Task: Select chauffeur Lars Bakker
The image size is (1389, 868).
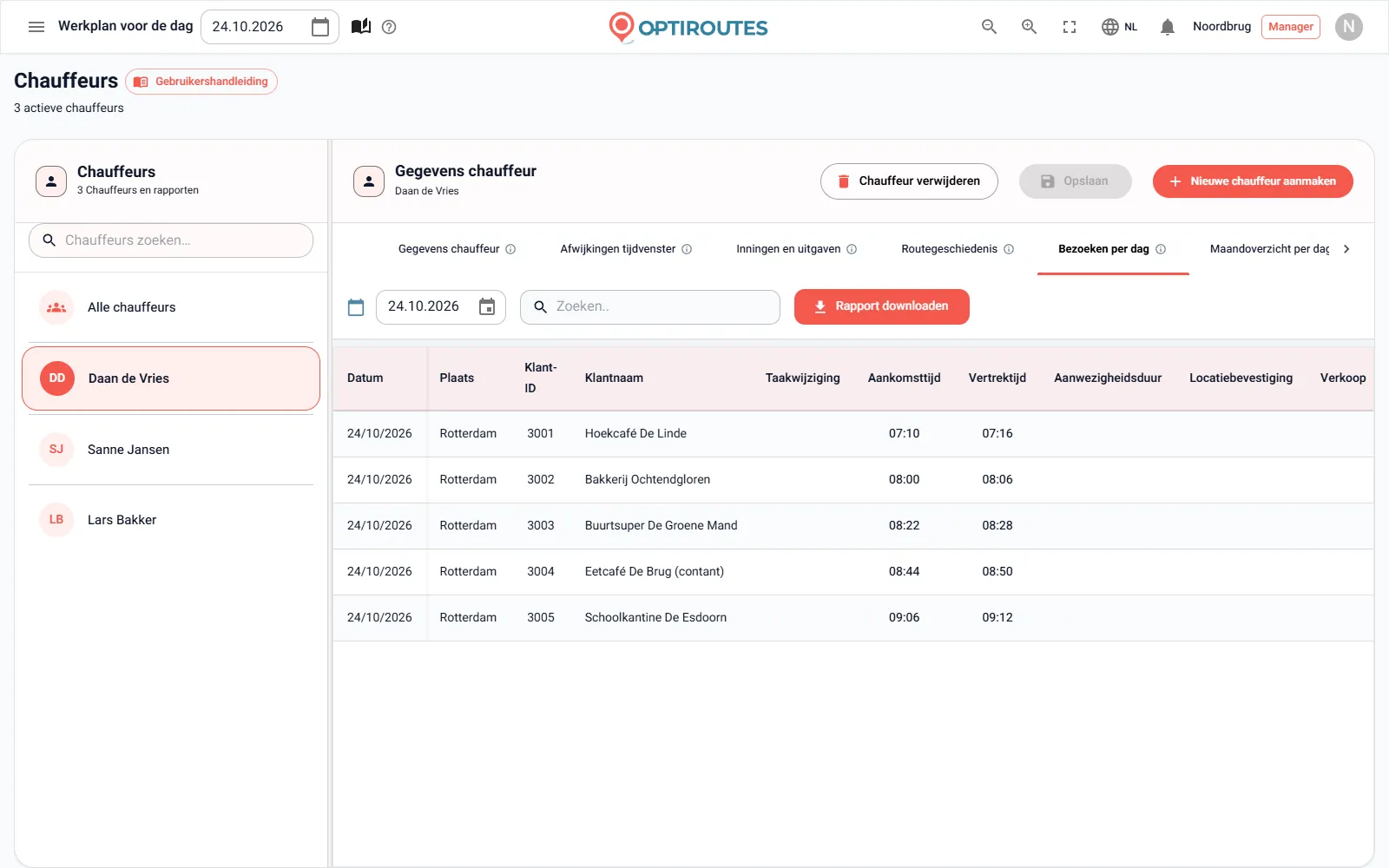Action: click(x=171, y=520)
